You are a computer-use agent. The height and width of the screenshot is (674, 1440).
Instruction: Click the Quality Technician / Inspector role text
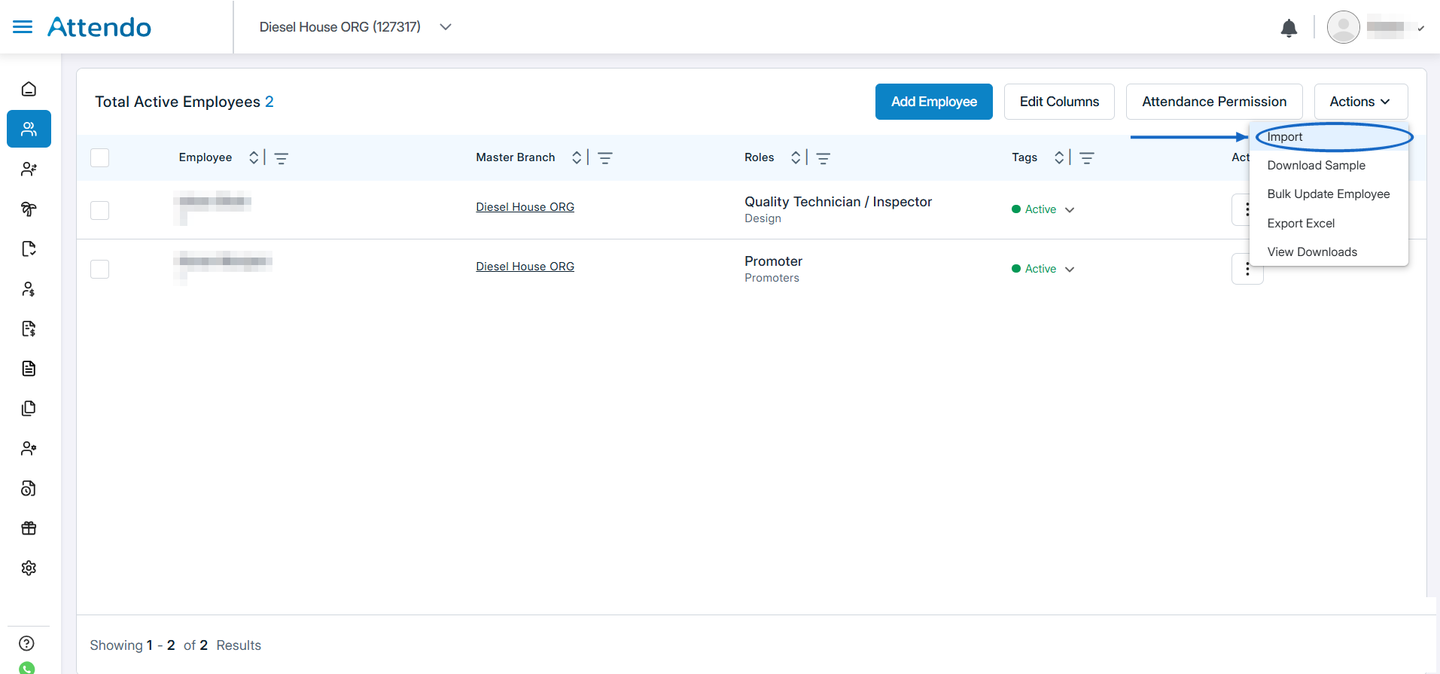click(x=838, y=202)
